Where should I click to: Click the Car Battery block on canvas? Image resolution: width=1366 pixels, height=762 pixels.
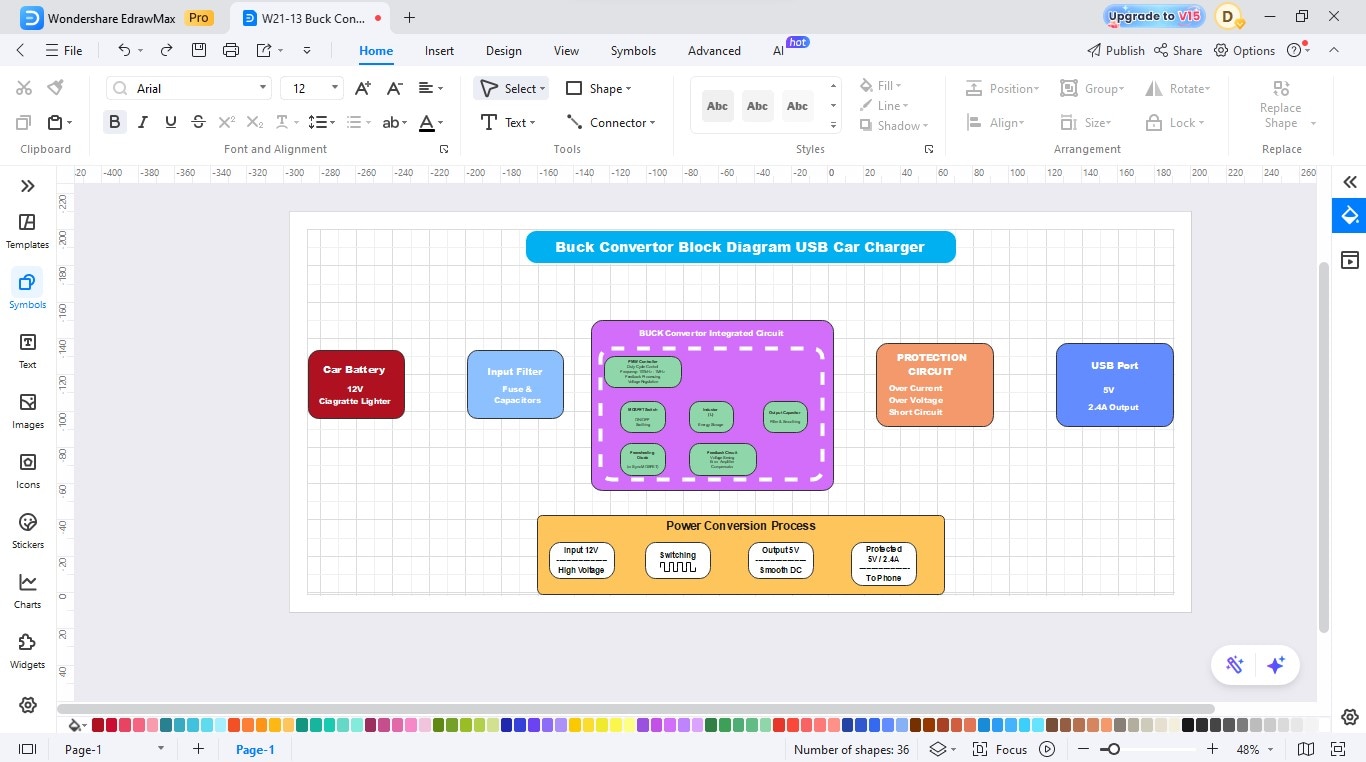coord(356,384)
